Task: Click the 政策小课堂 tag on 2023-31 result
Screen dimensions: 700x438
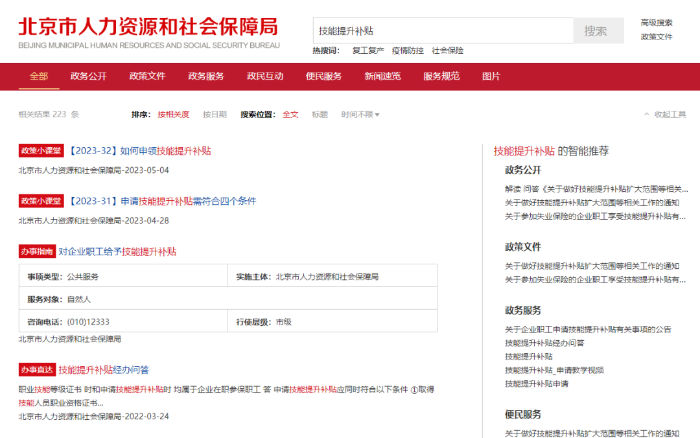Action: click(40, 201)
